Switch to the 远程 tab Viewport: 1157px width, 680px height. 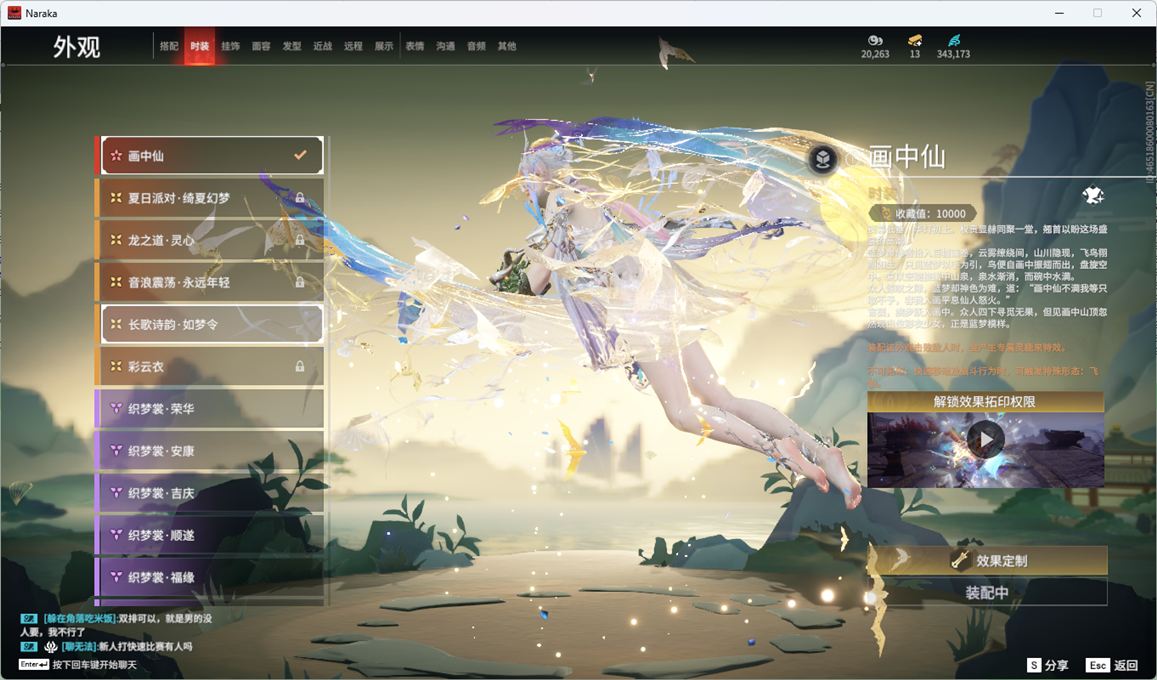point(353,46)
